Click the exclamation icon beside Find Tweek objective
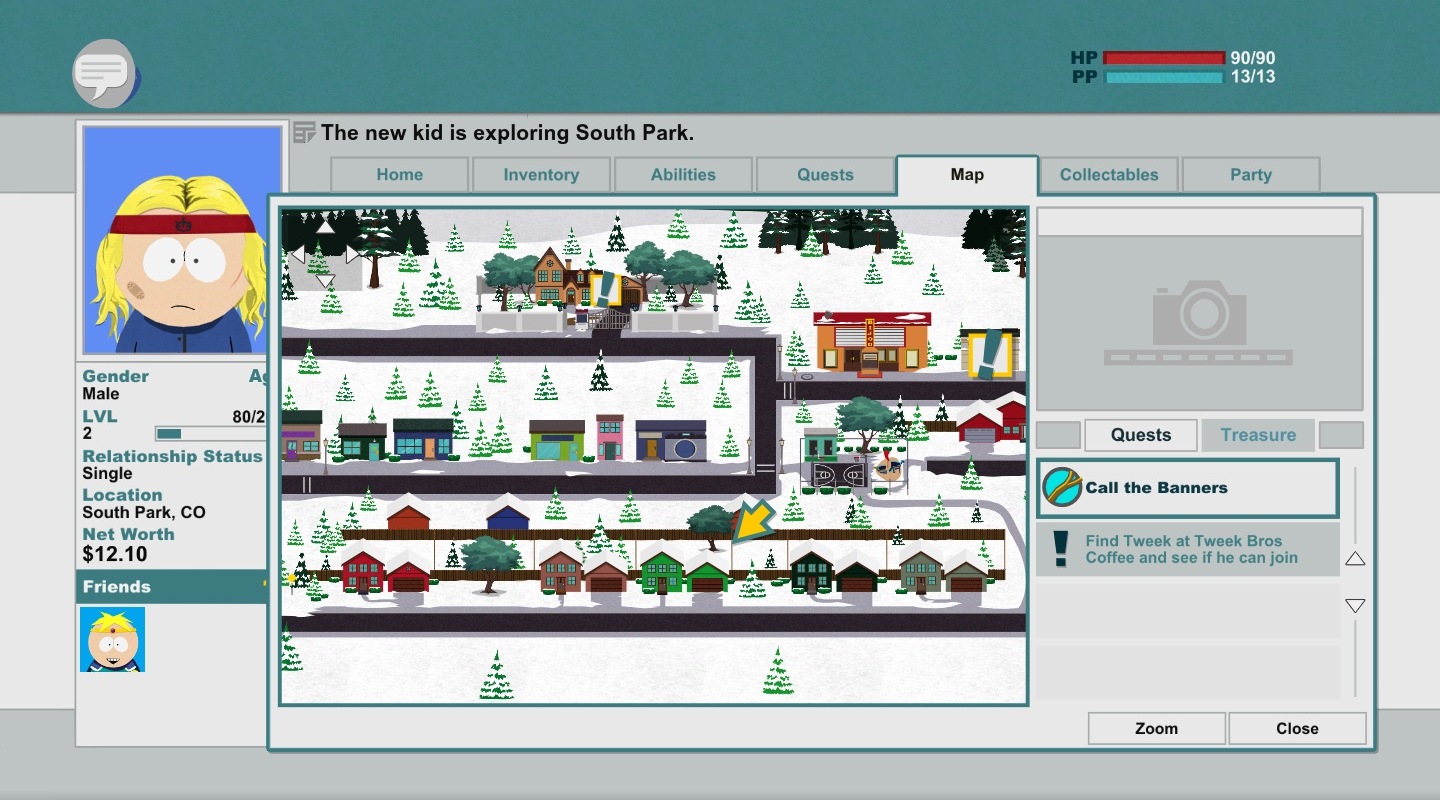This screenshot has height=800, width=1440. pyautogui.click(x=1060, y=548)
